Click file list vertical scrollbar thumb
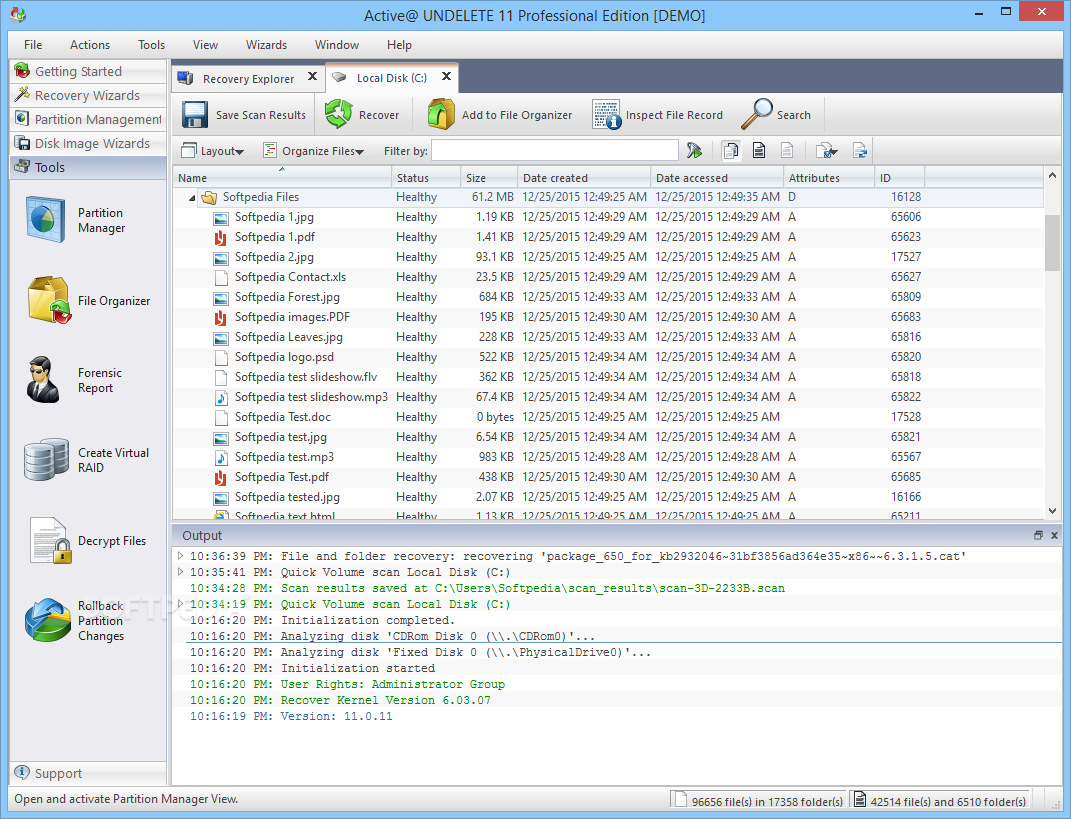Viewport: 1071px width, 819px height. [x=1052, y=242]
